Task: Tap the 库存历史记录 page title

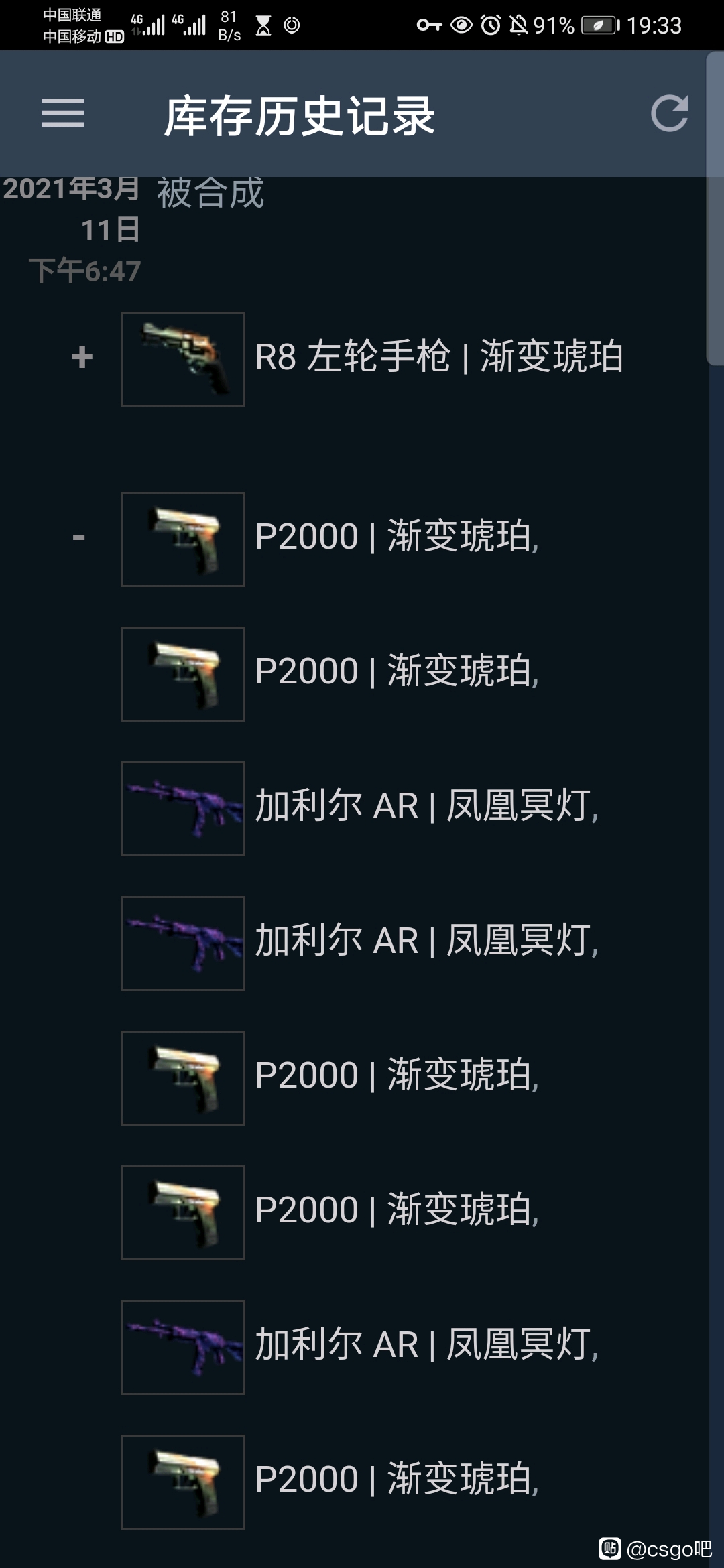Action: coord(300,116)
